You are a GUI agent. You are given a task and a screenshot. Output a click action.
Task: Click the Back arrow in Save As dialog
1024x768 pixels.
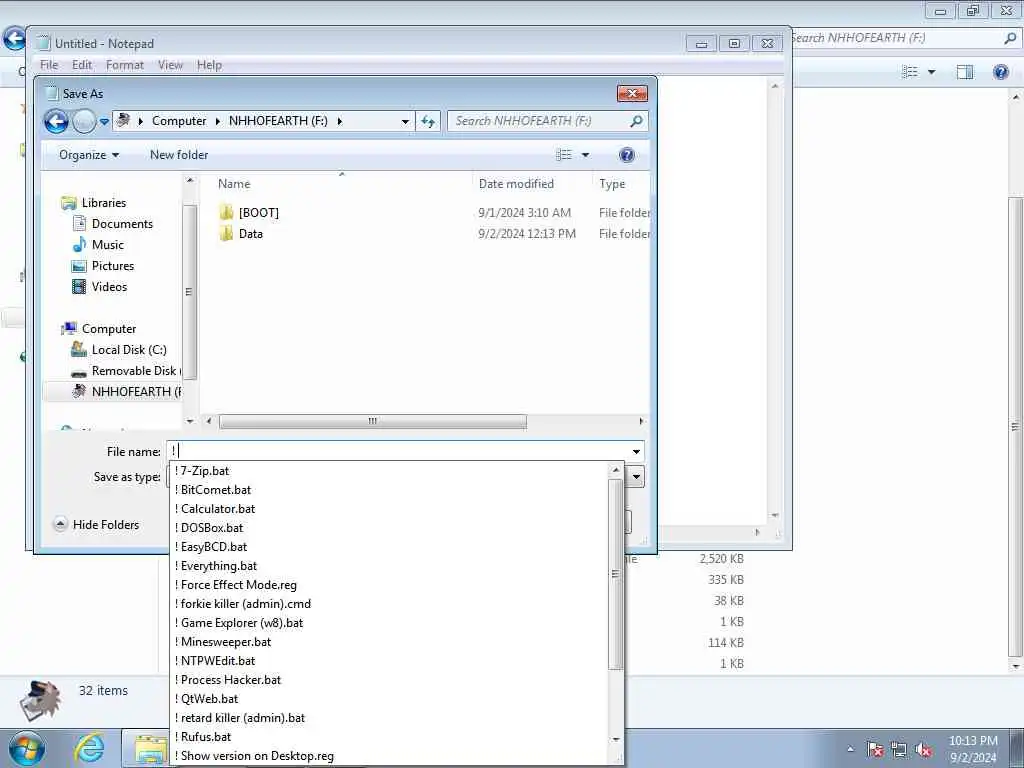pyautogui.click(x=56, y=121)
